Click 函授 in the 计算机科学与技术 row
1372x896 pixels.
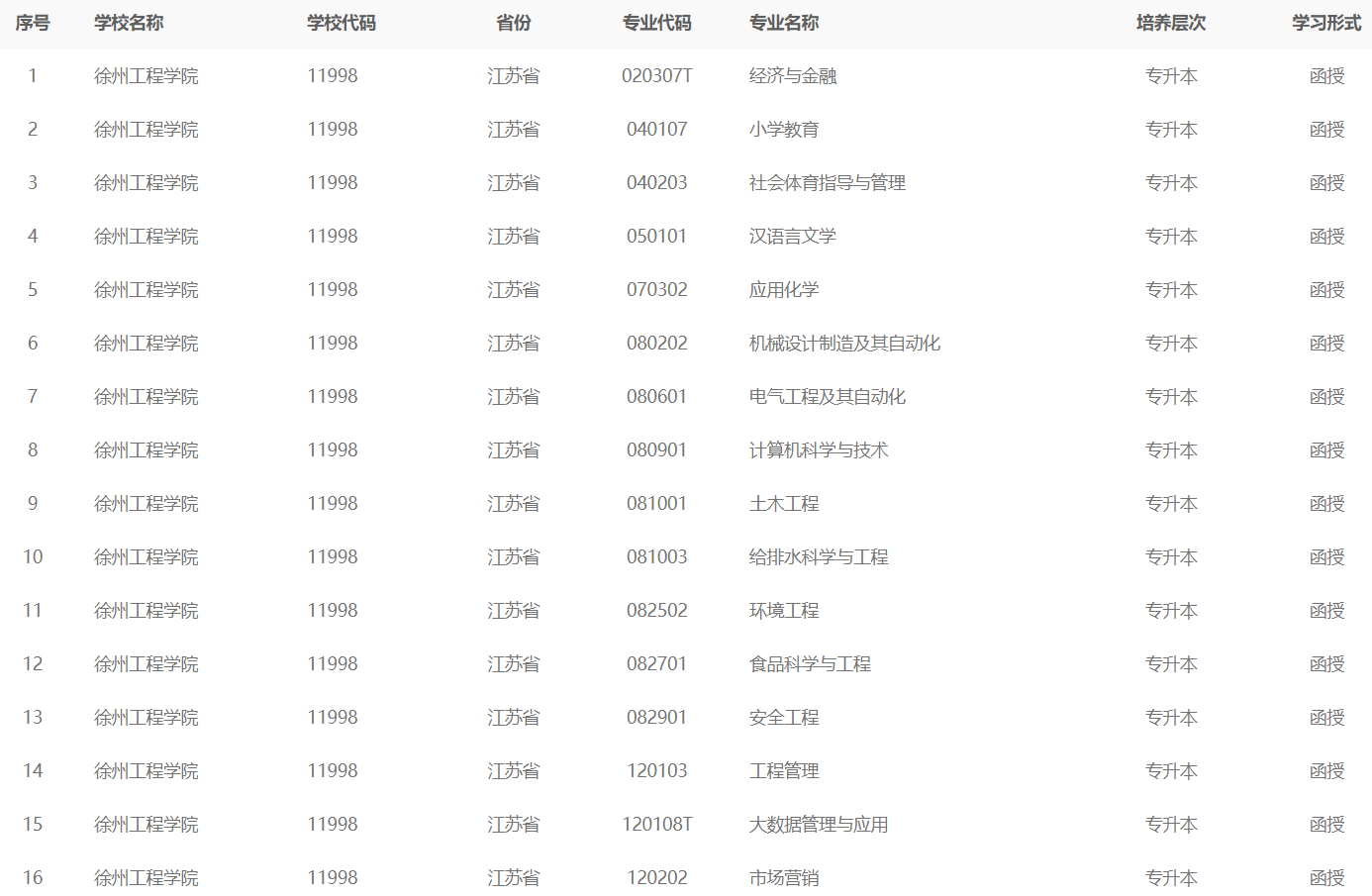pyautogui.click(x=1326, y=450)
